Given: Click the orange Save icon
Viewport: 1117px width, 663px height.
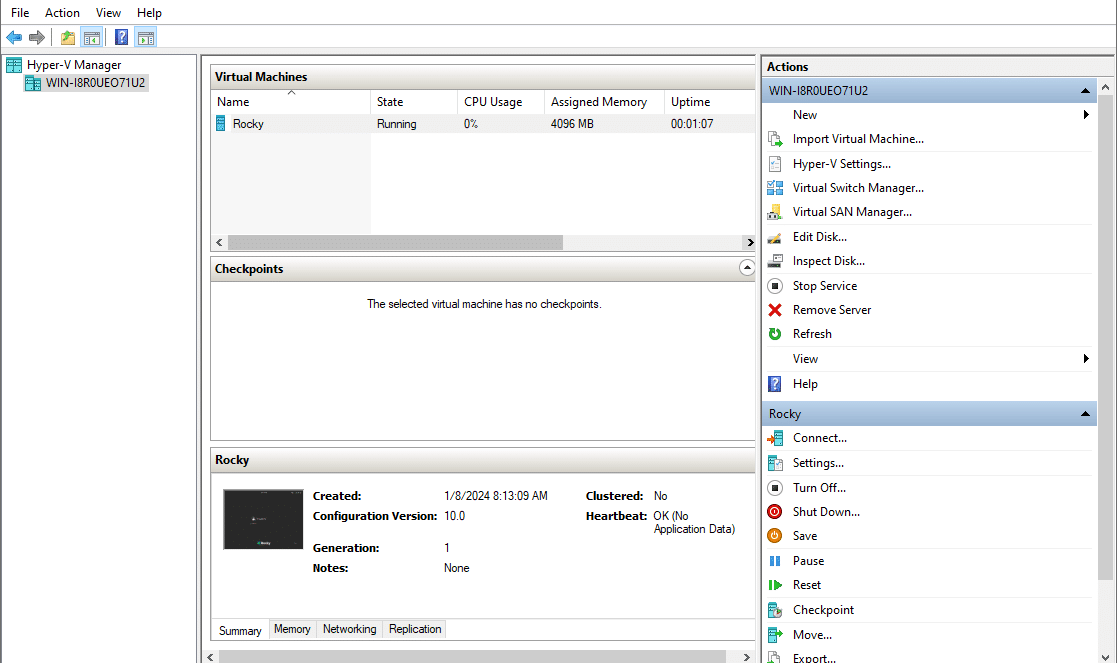Looking at the screenshot, I should point(775,536).
